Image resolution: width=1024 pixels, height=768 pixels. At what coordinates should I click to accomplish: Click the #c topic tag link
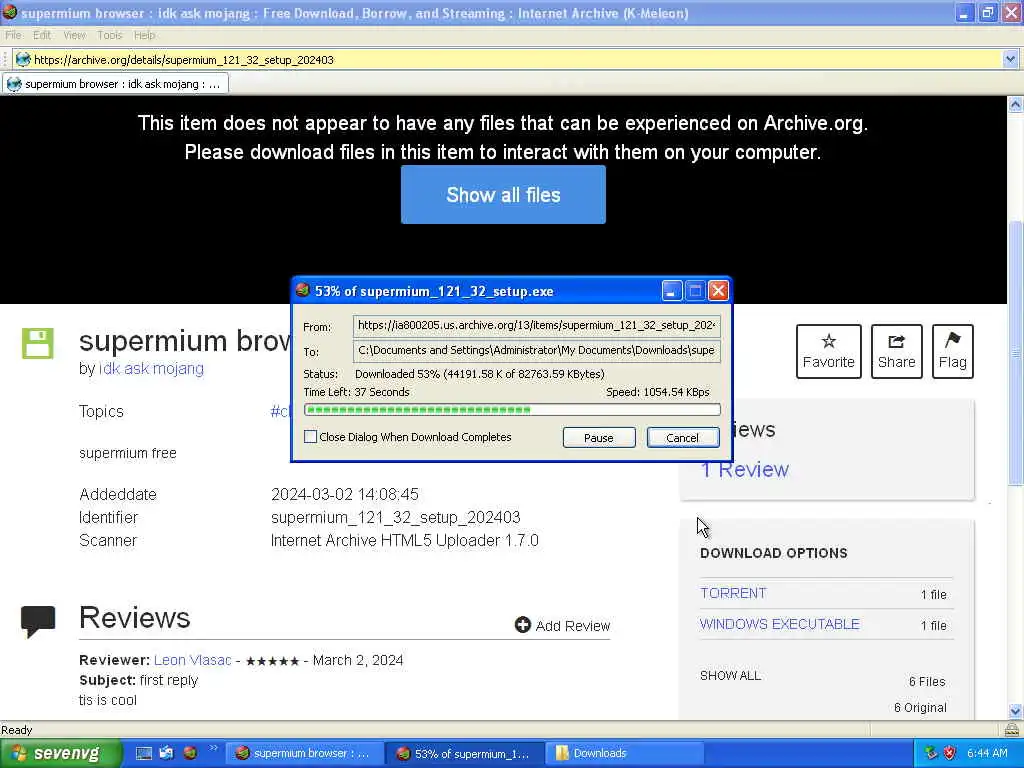[280, 411]
